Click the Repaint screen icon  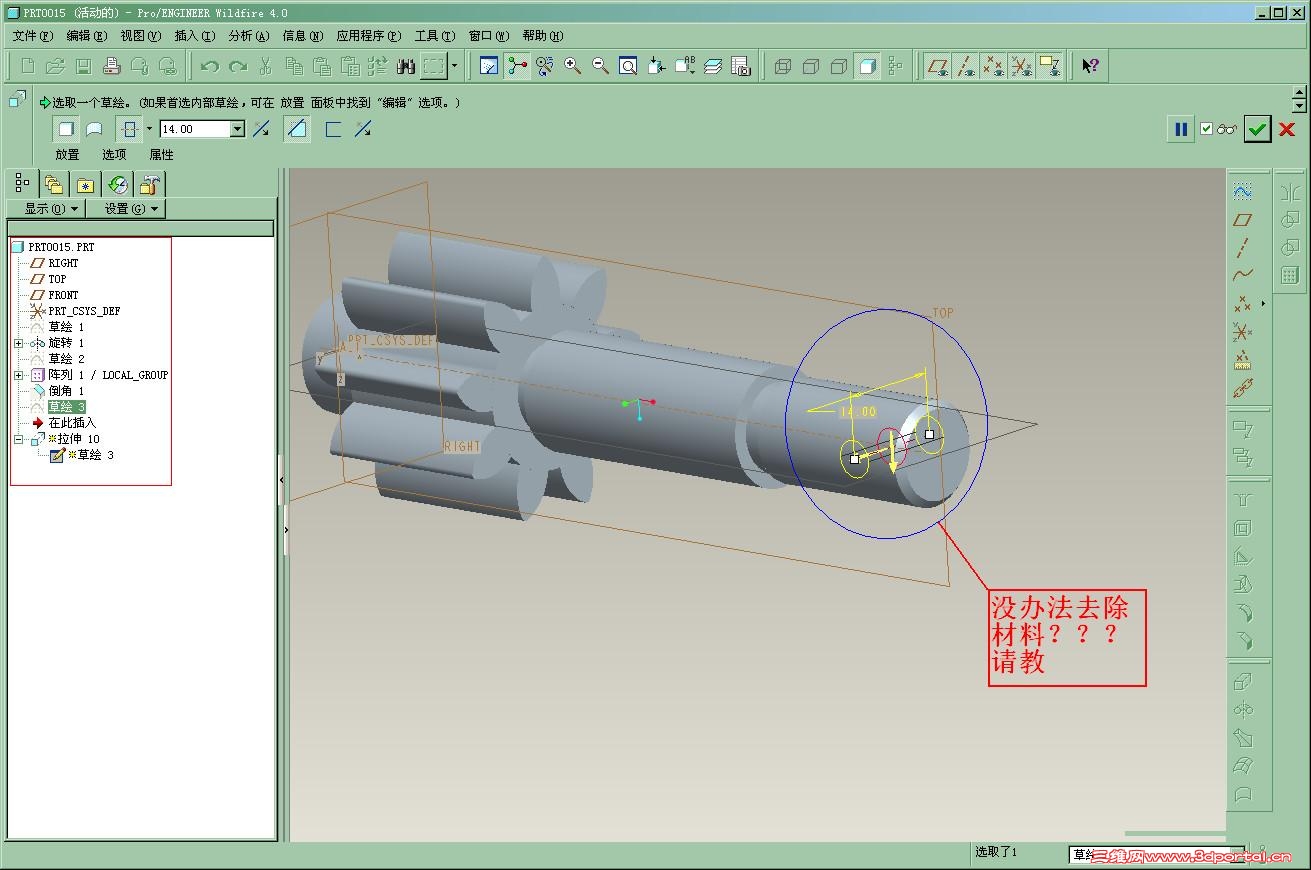(x=489, y=66)
